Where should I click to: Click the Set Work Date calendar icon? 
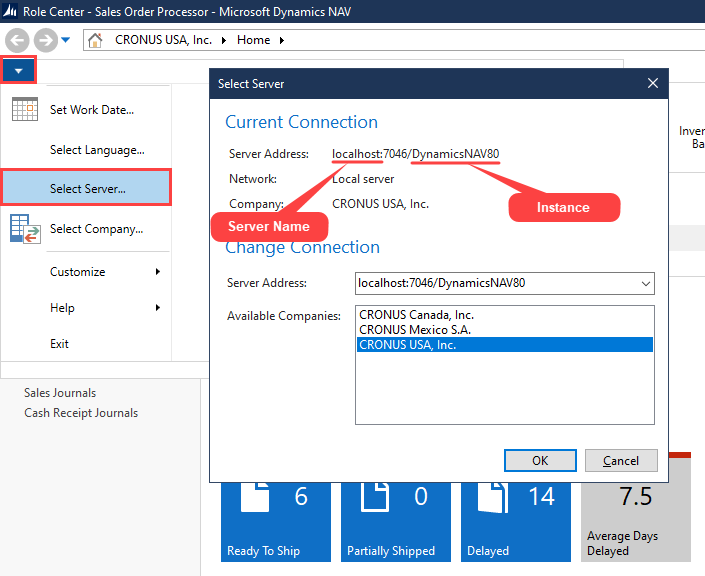click(x=25, y=109)
